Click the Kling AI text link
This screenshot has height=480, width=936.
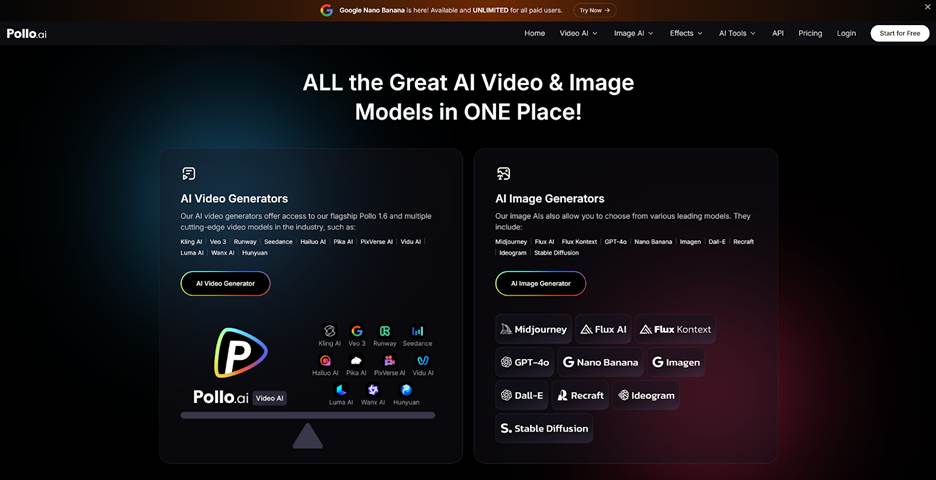[191, 242]
